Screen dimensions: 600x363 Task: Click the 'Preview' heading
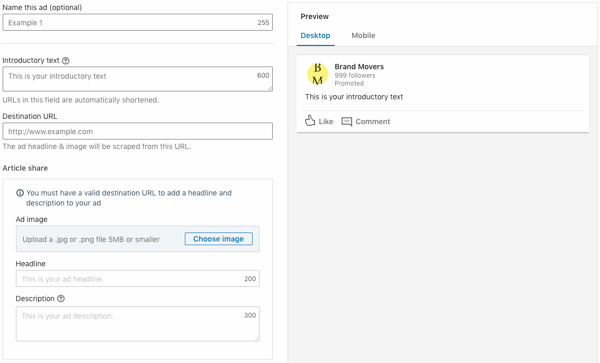315,16
